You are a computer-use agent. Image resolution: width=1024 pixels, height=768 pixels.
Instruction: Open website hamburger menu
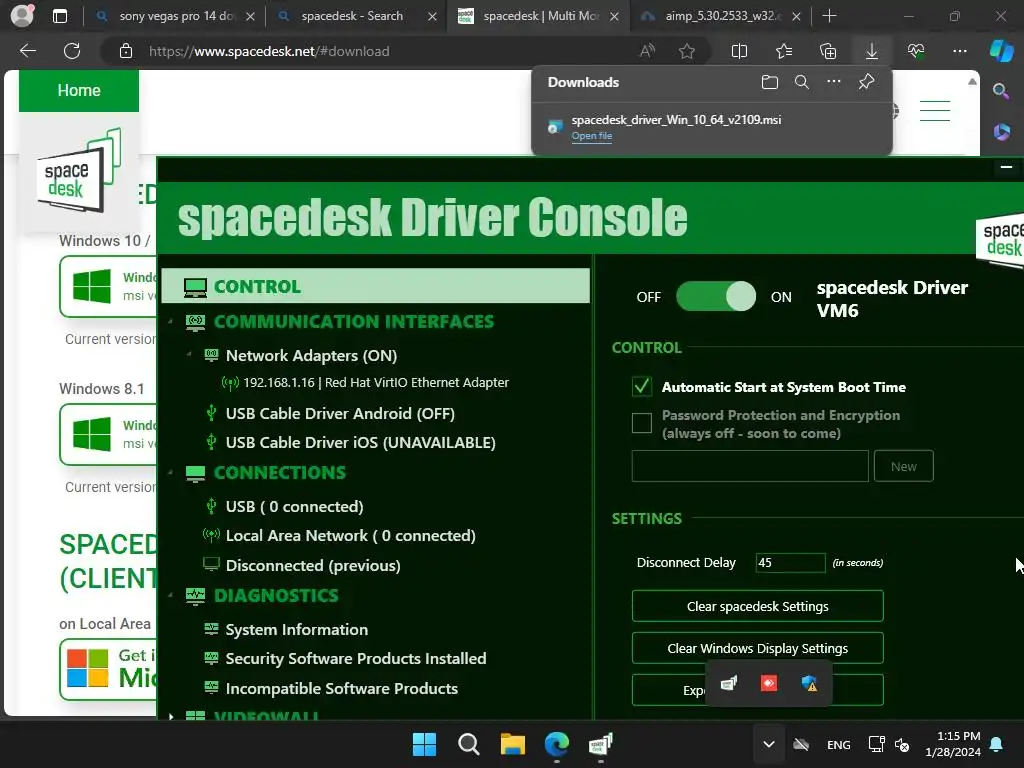click(935, 111)
